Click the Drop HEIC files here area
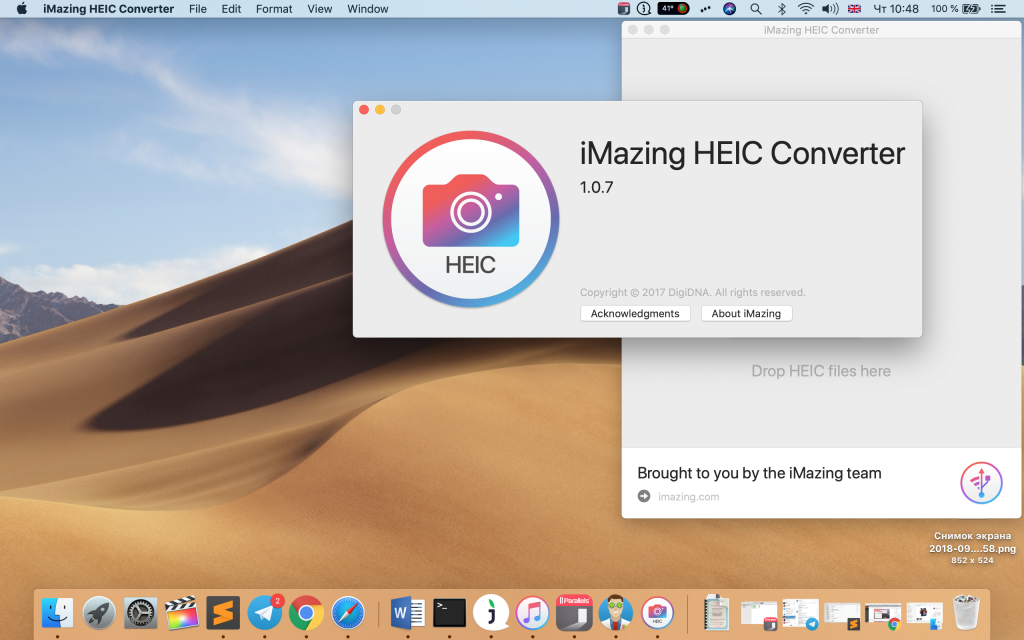Image resolution: width=1024 pixels, height=640 pixels. tap(820, 371)
